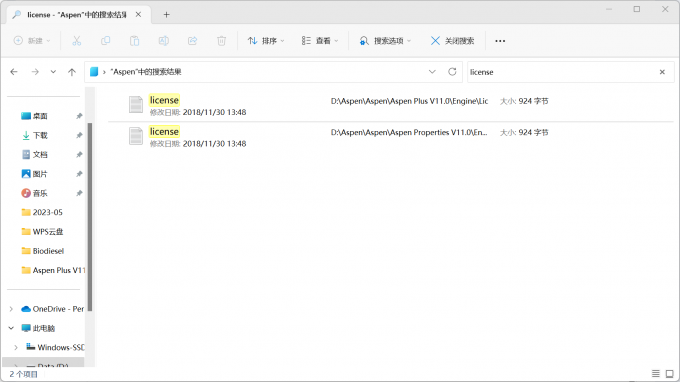Open the 新建 (New) dropdown
This screenshot has width=680, height=382.
pos(32,41)
